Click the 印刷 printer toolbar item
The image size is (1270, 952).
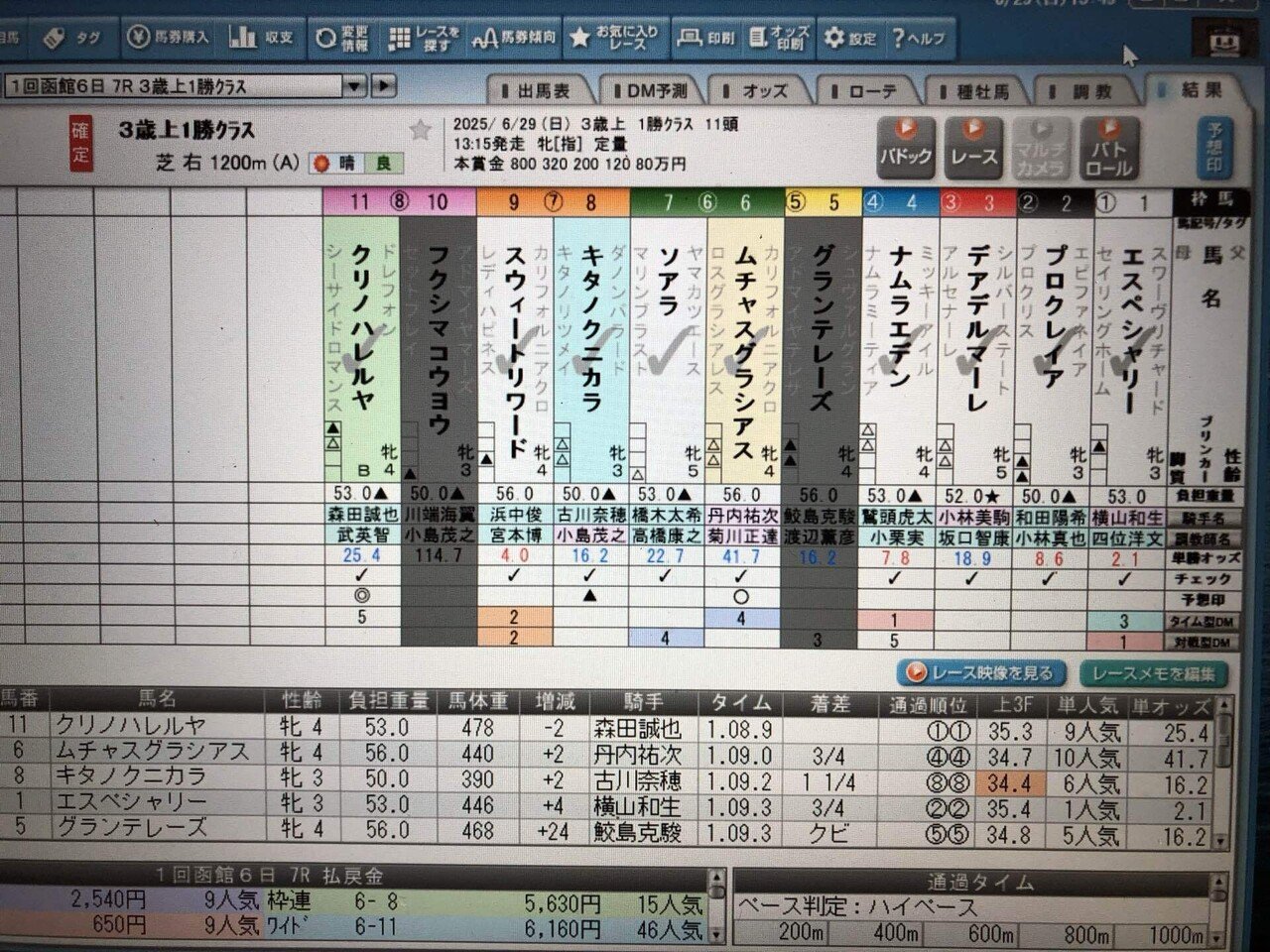706,39
